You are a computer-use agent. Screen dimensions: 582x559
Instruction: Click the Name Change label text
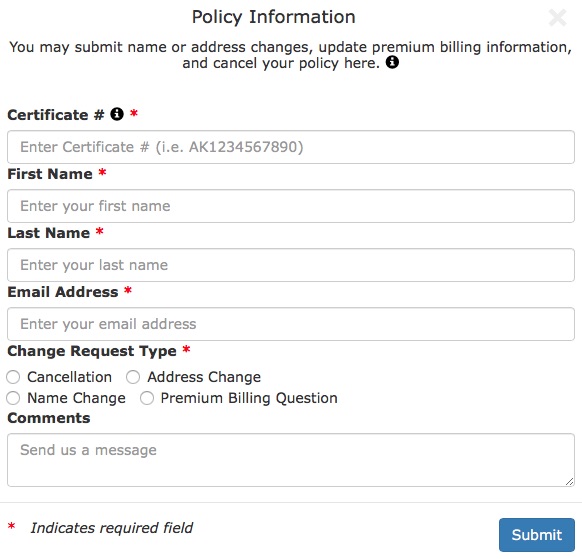[76, 398]
